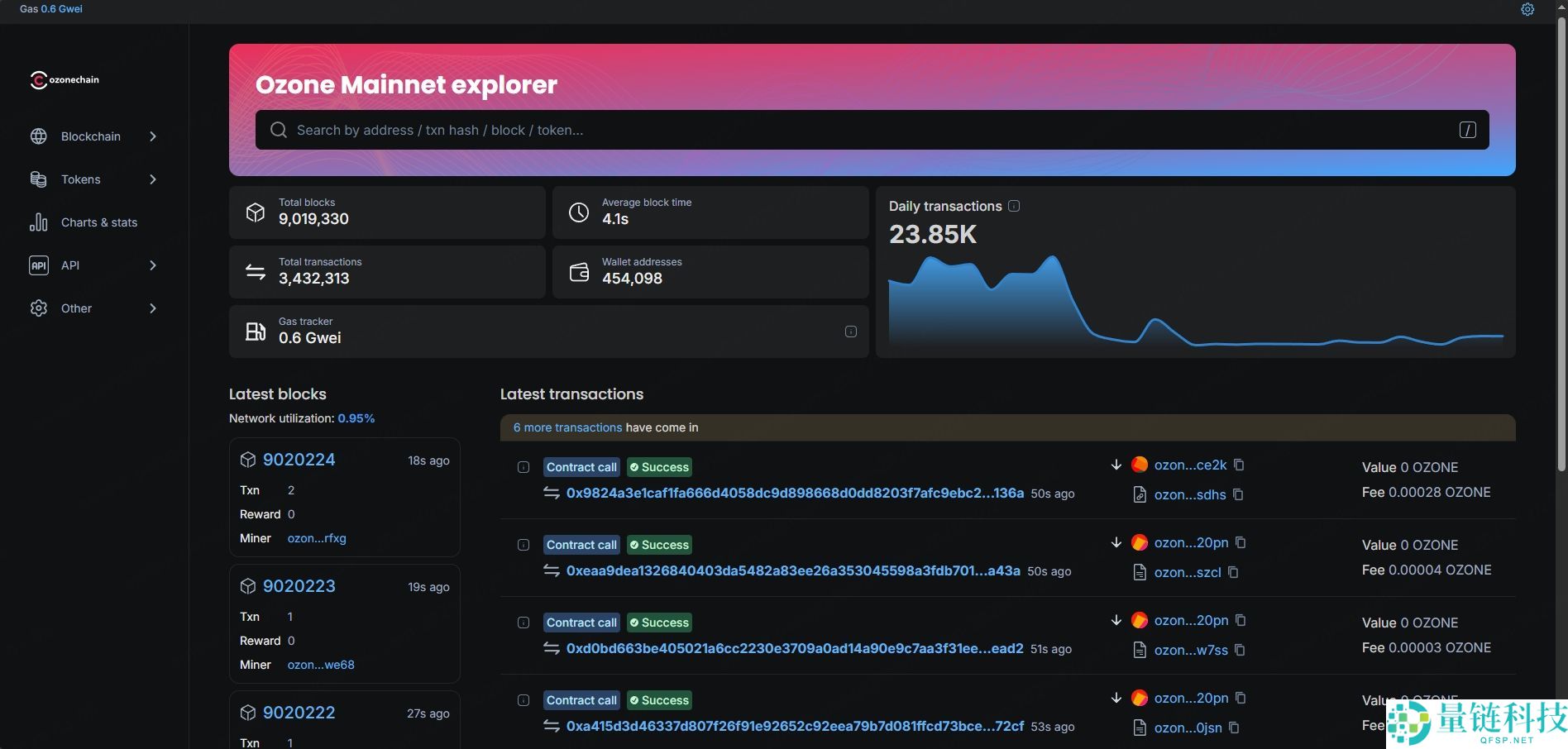
Task: Copy address ozon...sdhs
Action: click(1238, 494)
